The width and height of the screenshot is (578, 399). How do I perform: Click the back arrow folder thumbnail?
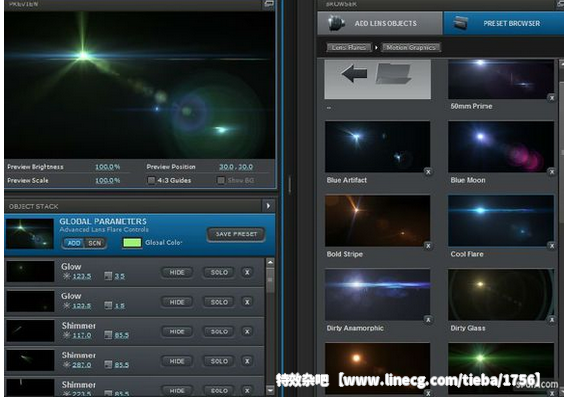click(x=377, y=79)
